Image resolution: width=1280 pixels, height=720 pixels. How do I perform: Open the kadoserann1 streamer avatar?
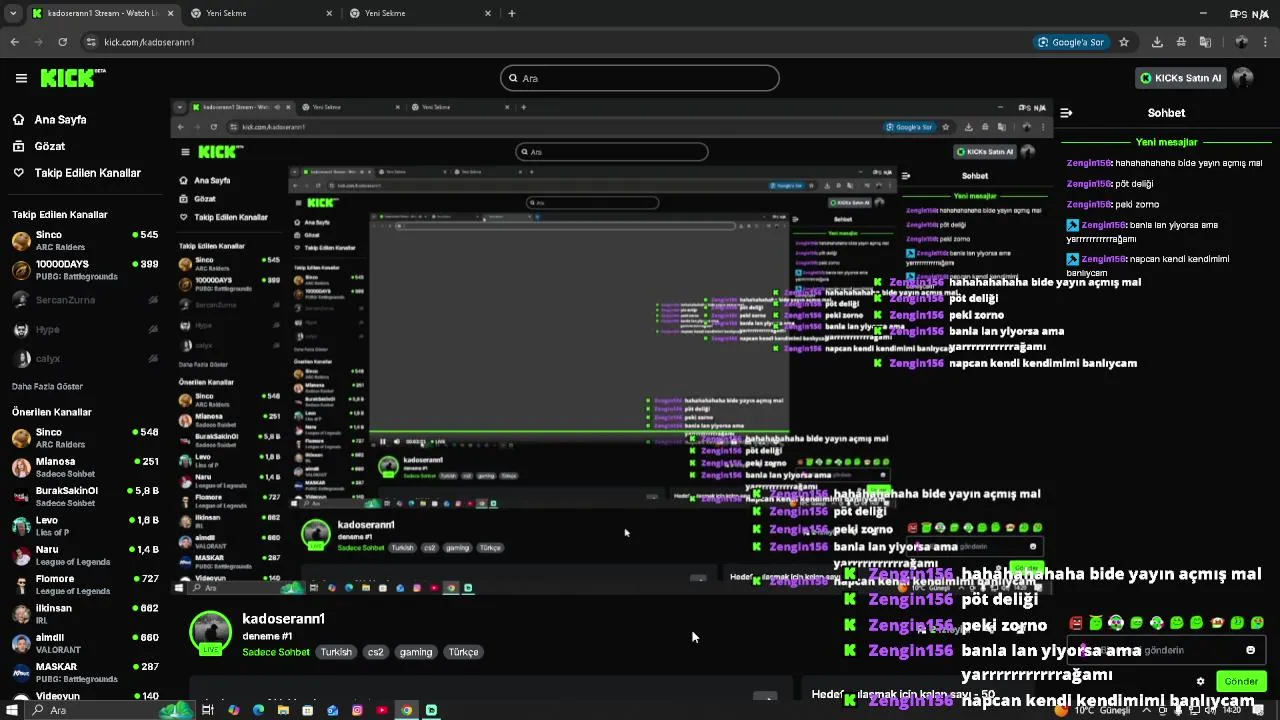[x=210, y=633]
